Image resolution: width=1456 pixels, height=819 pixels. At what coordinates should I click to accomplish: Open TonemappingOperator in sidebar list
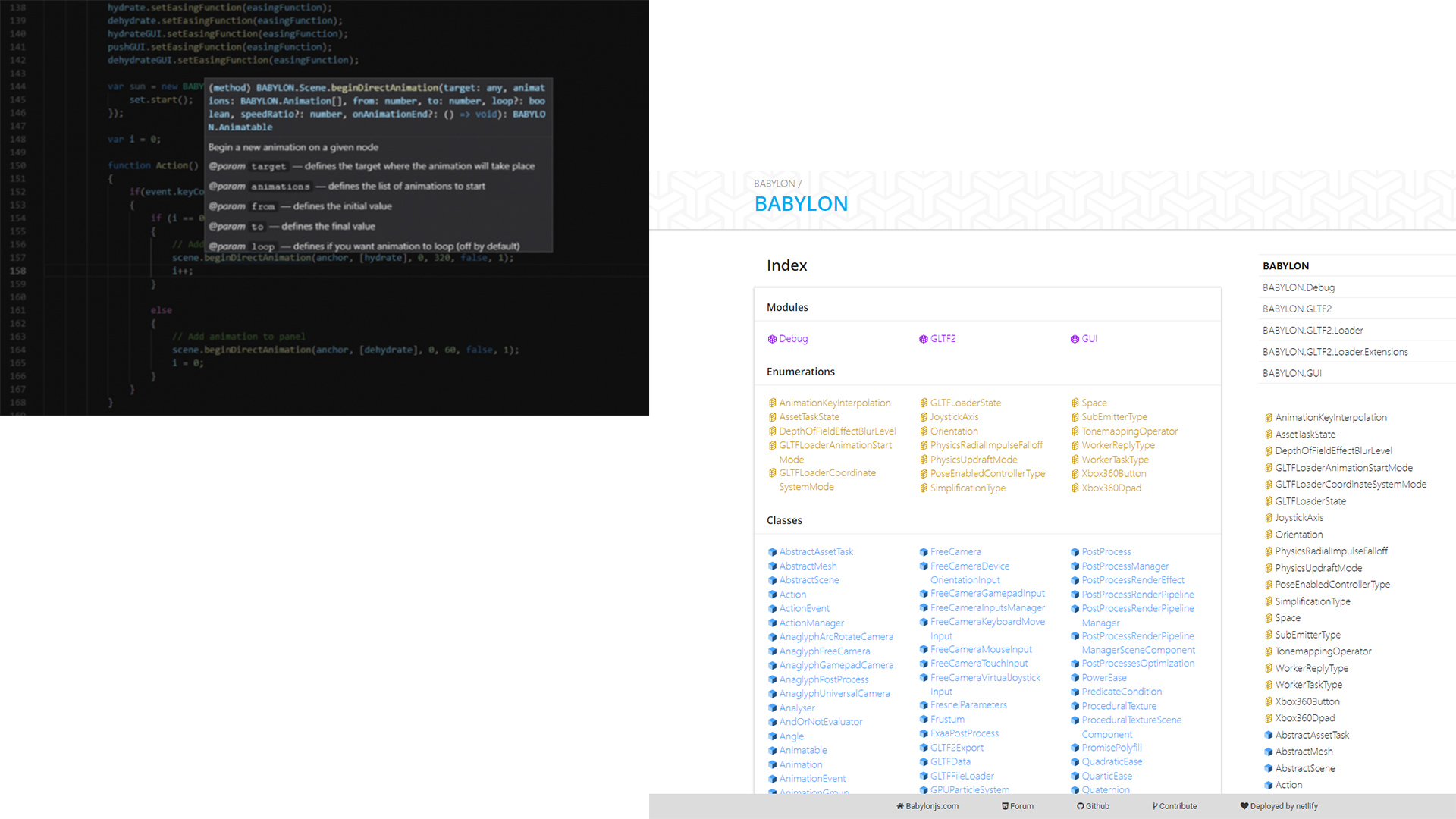coord(1323,651)
